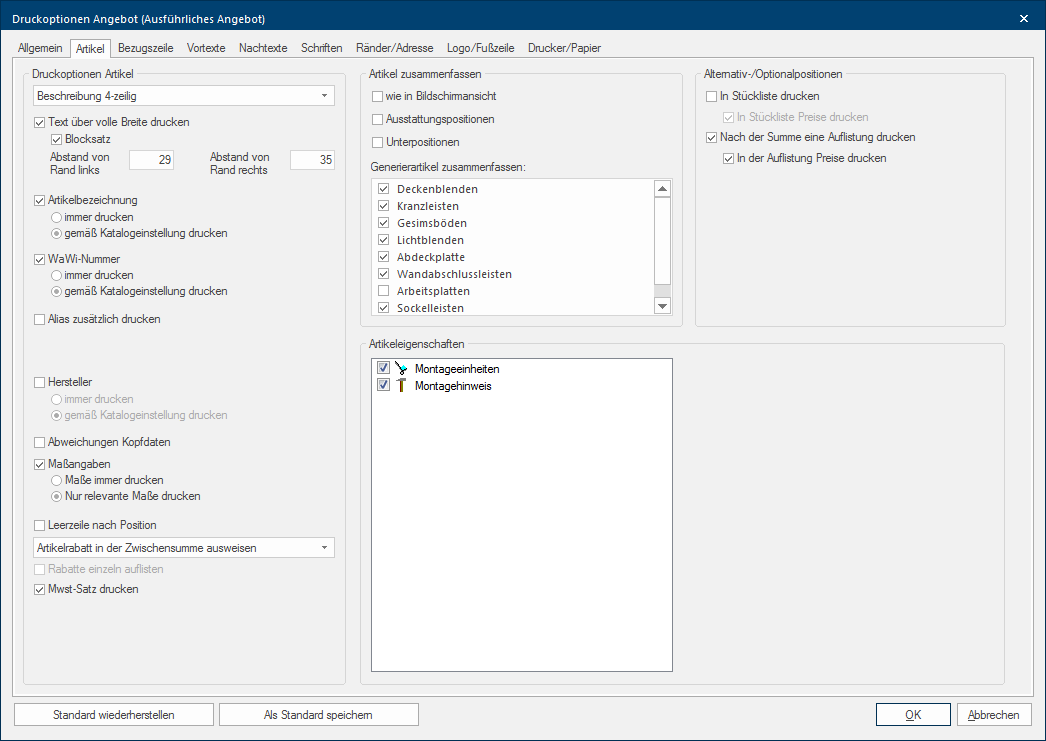Click 'Als Standard speichern' button

318,715
